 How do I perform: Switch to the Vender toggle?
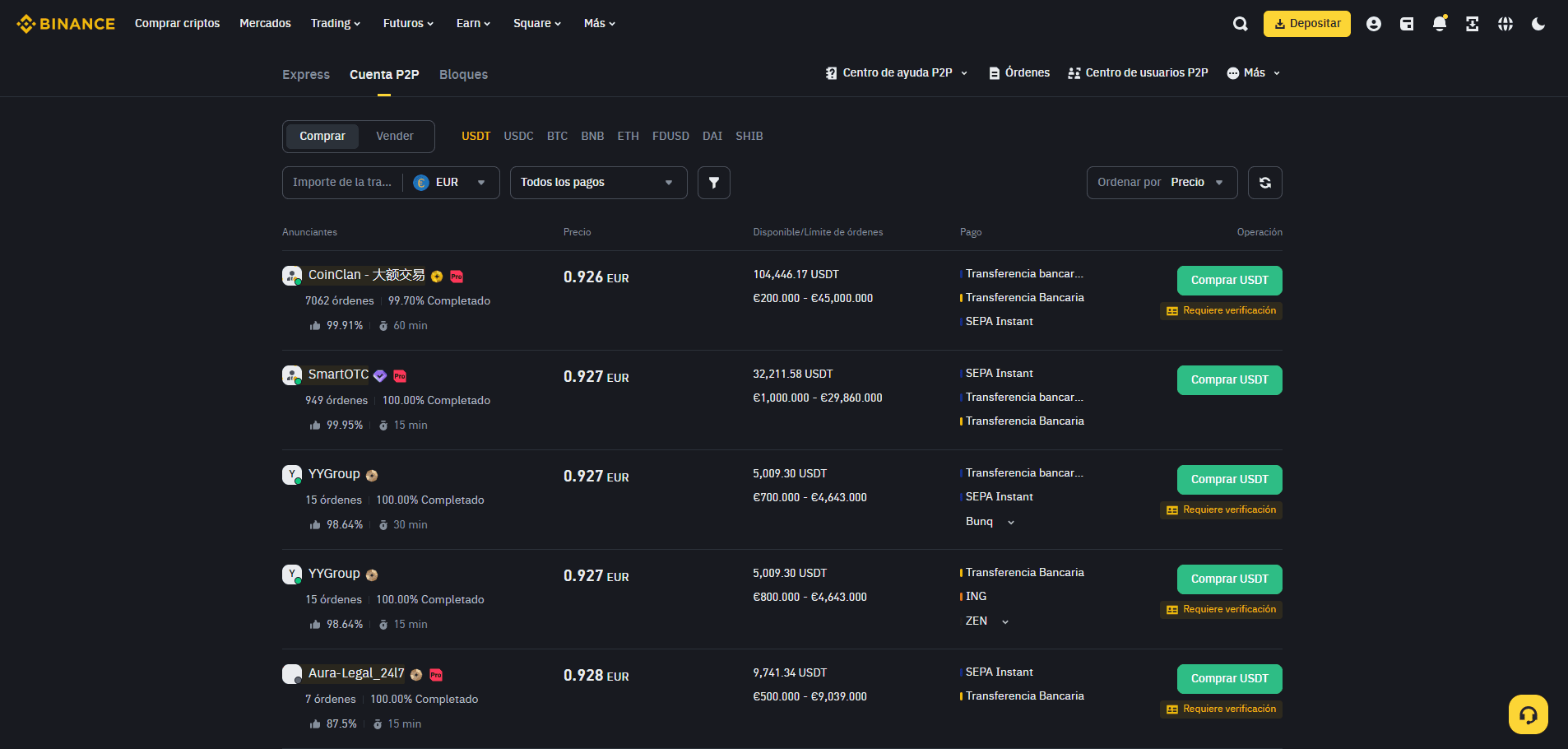pos(395,137)
